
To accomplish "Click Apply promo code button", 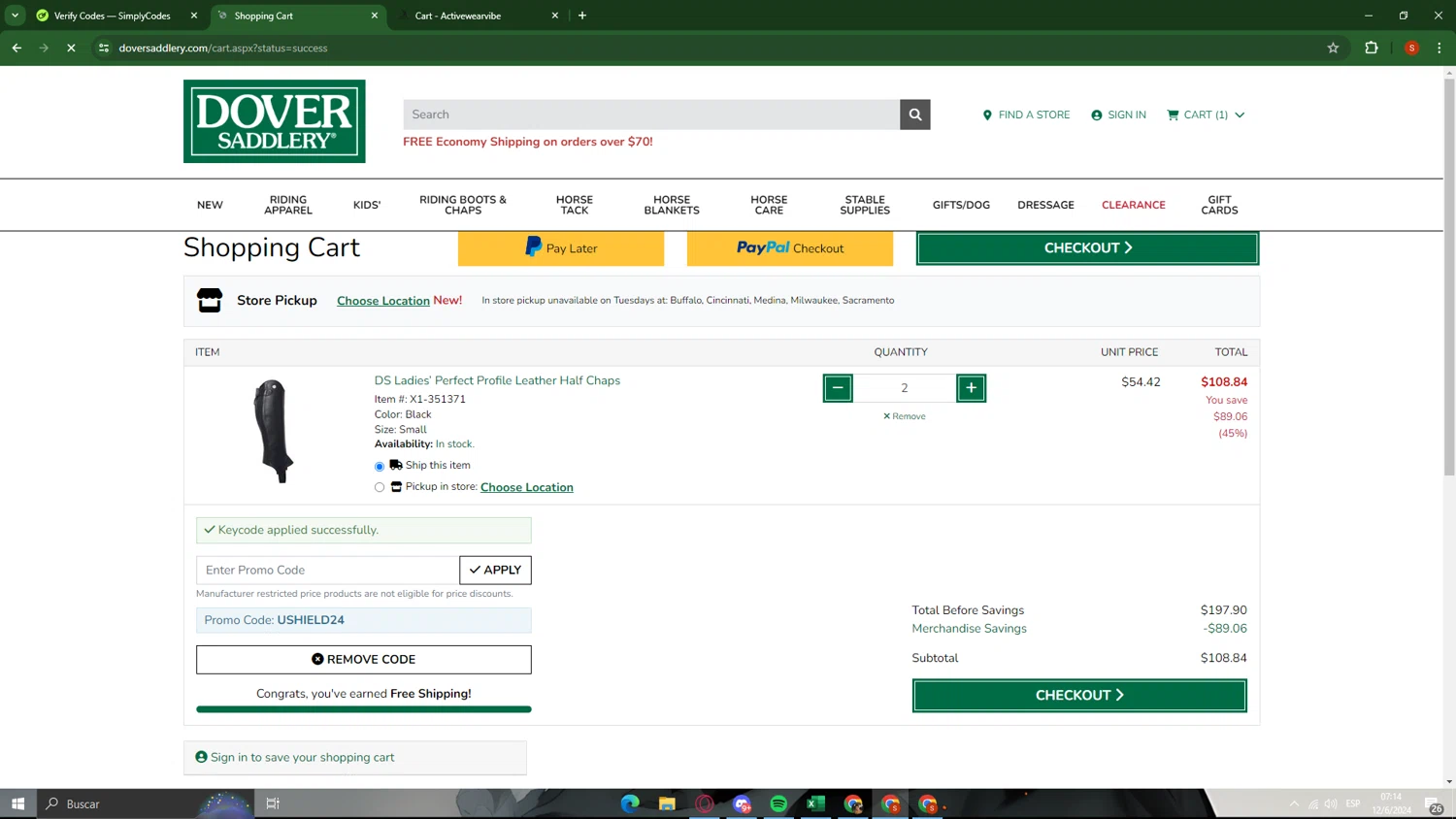I will (495, 570).
